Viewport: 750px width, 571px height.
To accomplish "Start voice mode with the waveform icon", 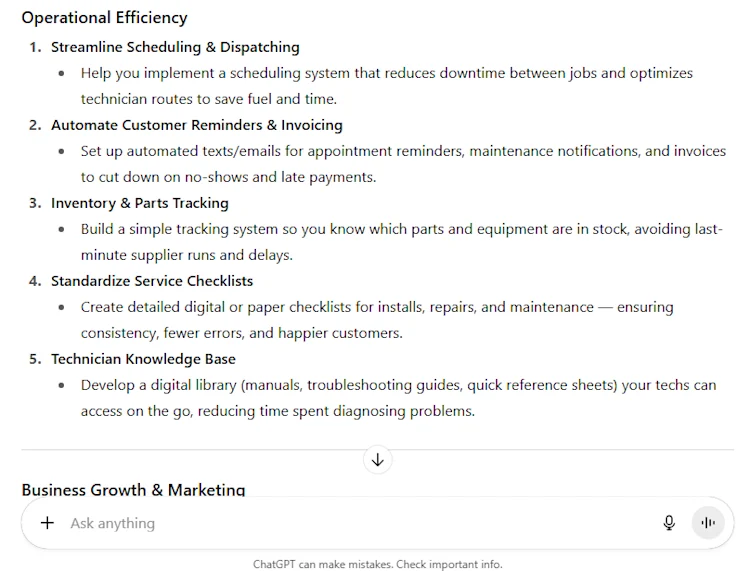I will [x=708, y=523].
